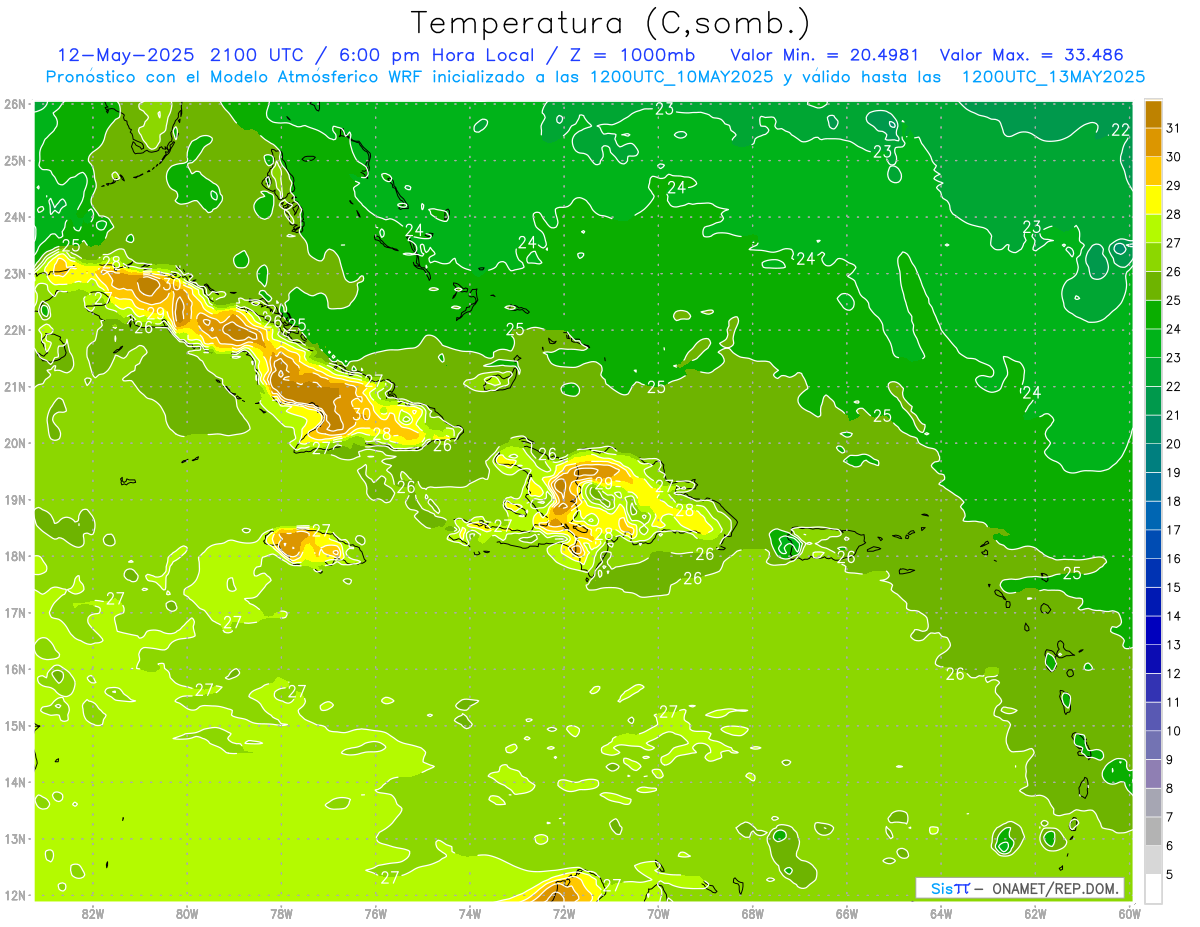Click the 19N latitude axis label

15,499
